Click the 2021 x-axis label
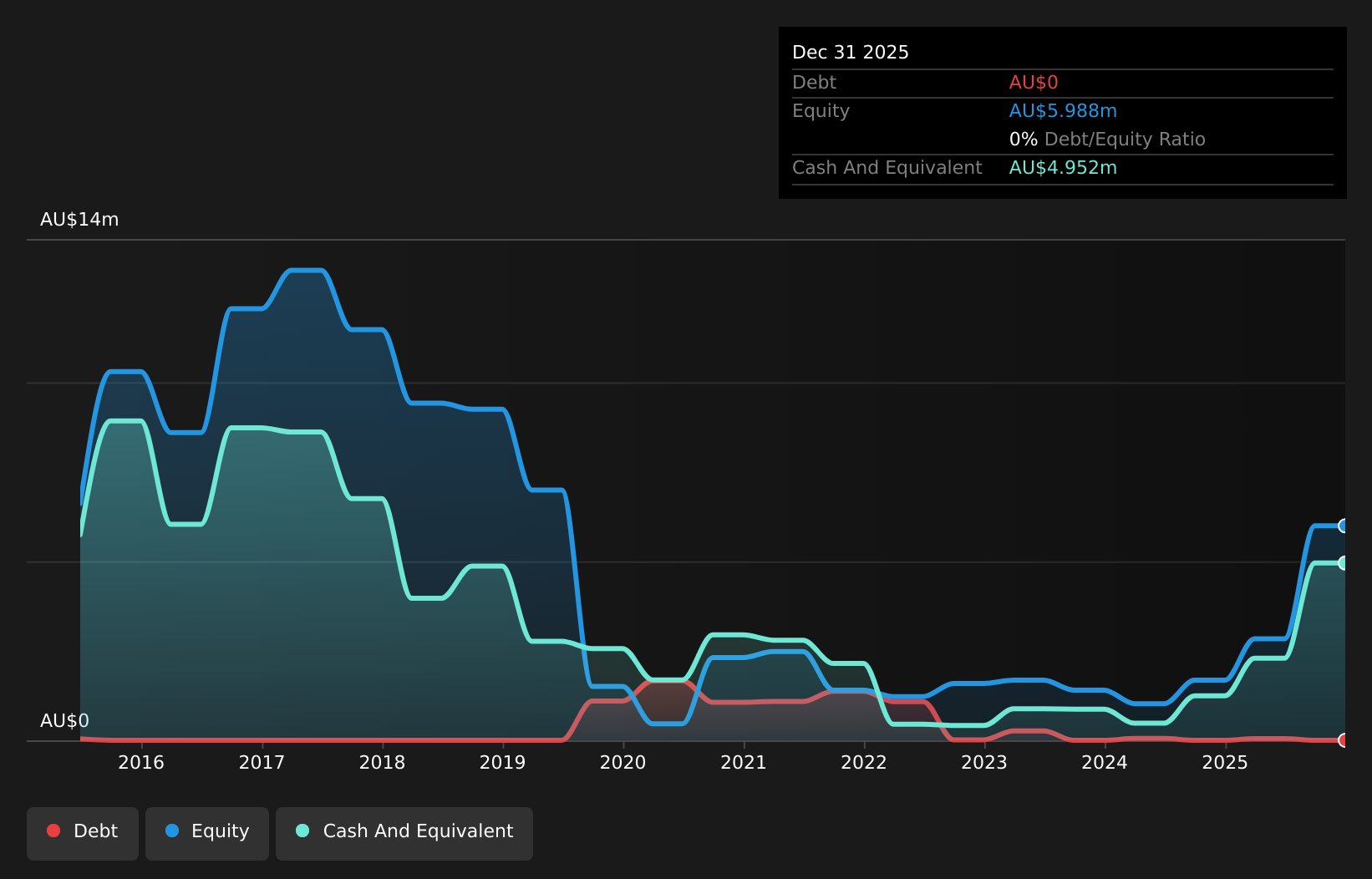Screen dimensions: 1372x879 (744, 762)
